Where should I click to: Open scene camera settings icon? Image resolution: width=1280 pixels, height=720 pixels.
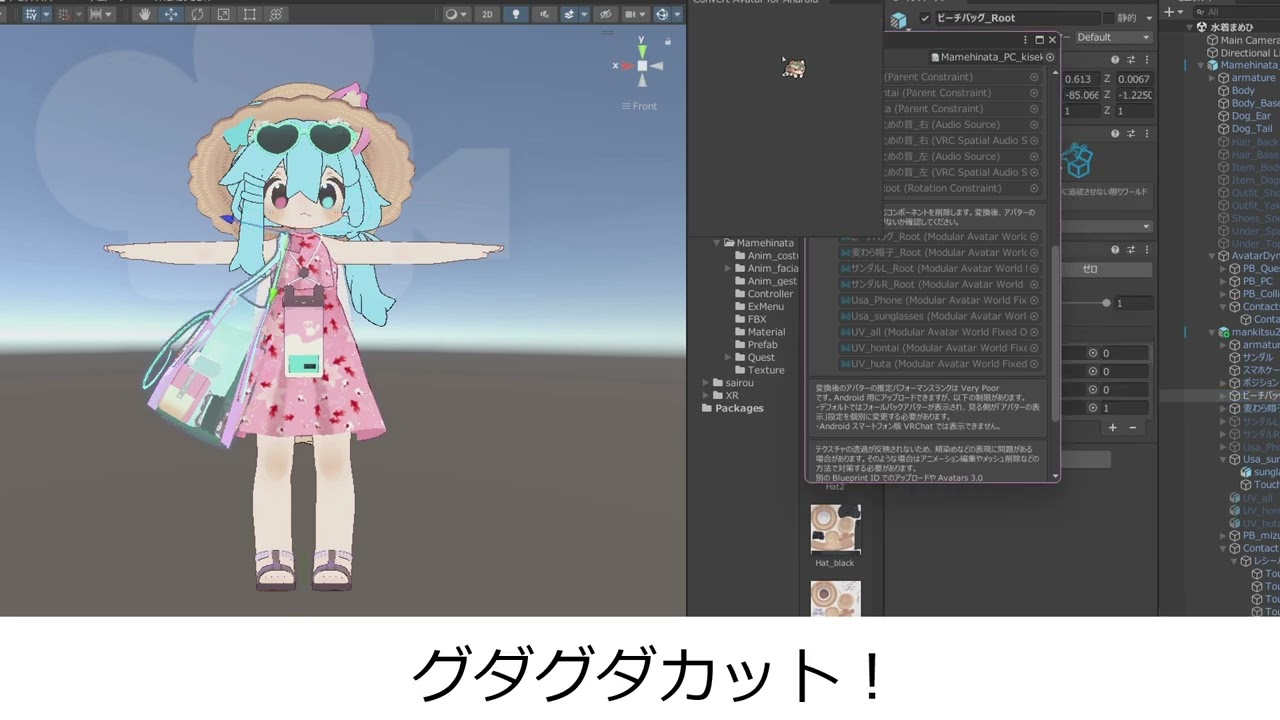(631, 14)
